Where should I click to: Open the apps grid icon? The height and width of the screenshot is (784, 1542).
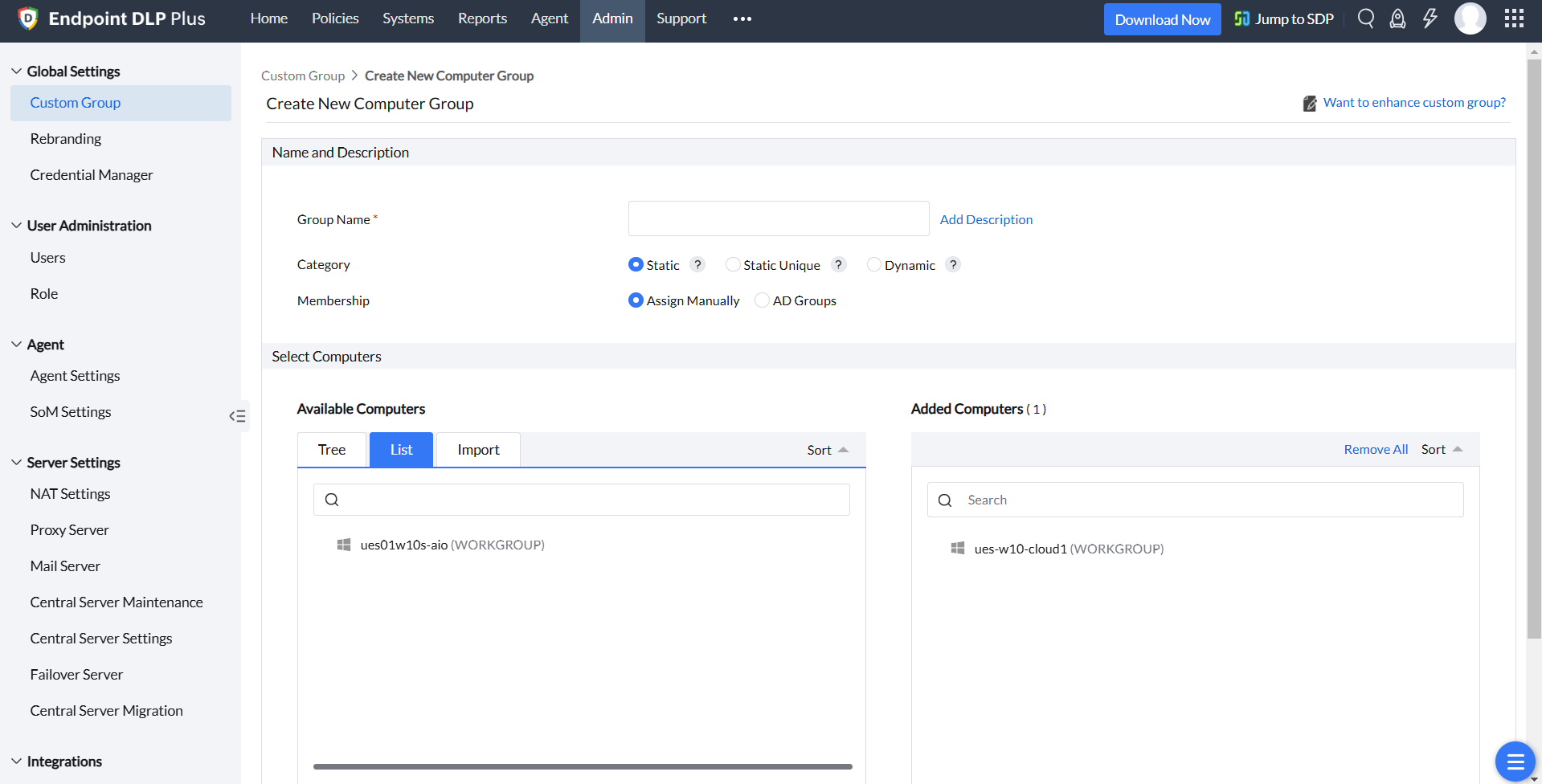(x=1514, y=18)
